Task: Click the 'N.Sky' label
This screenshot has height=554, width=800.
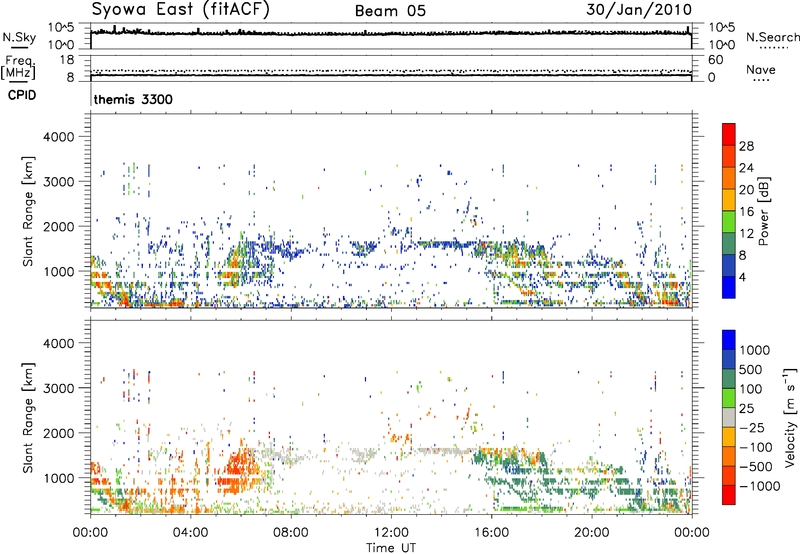Action: click(19, 37)
